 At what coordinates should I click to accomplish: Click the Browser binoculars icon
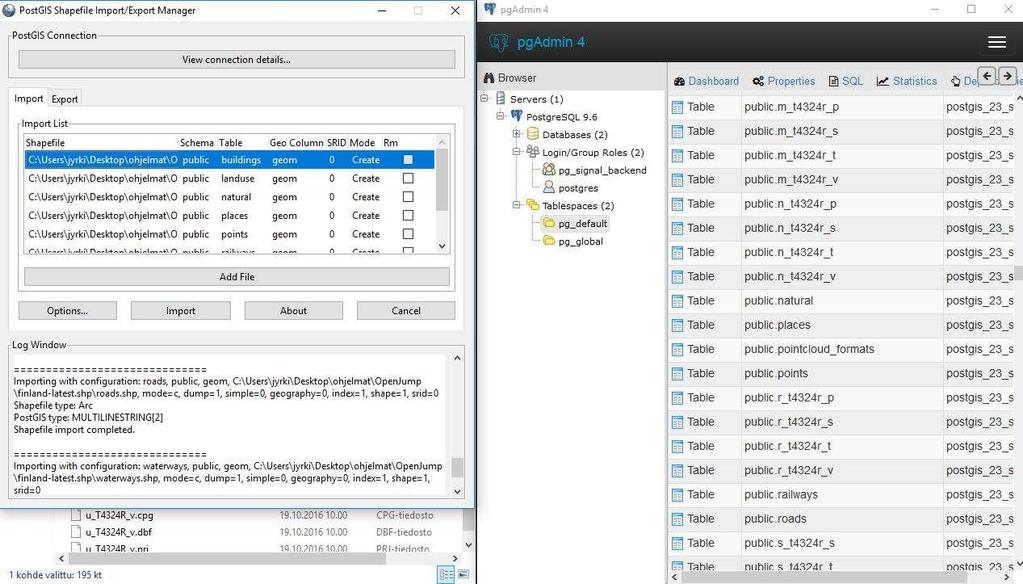489,78
